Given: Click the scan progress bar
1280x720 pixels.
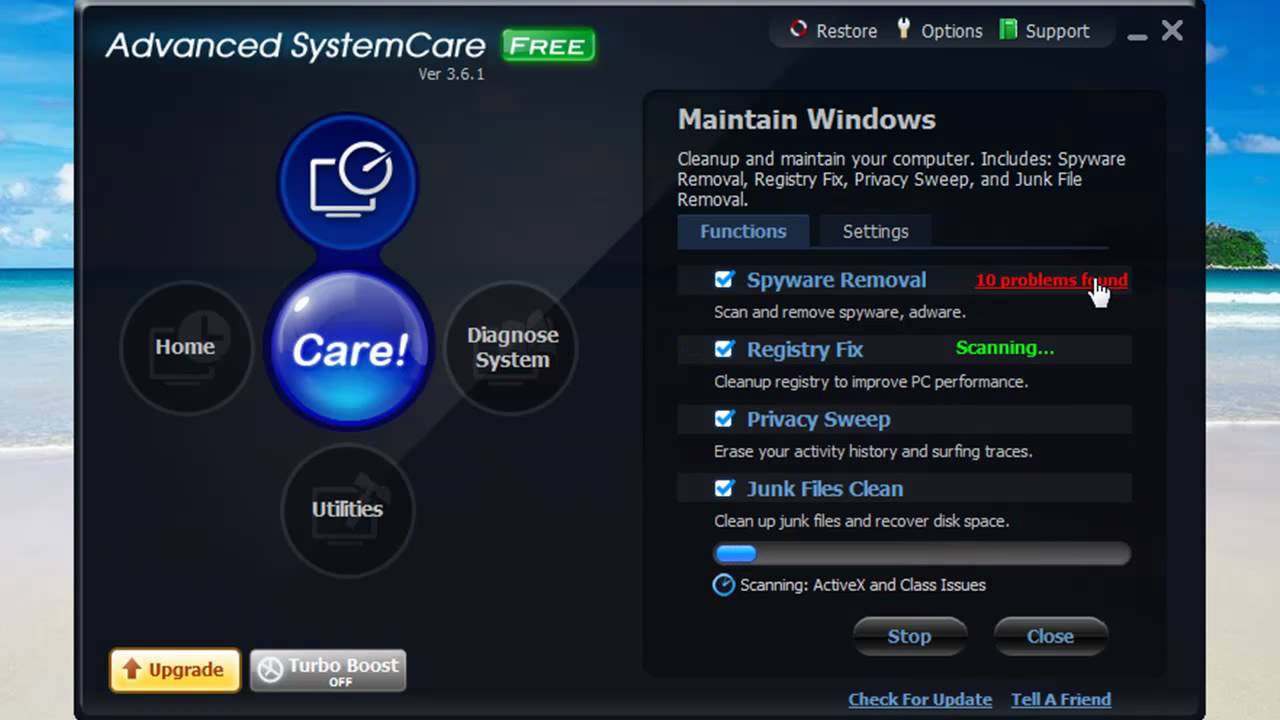Looking at the screenshot, I should 922,553.
